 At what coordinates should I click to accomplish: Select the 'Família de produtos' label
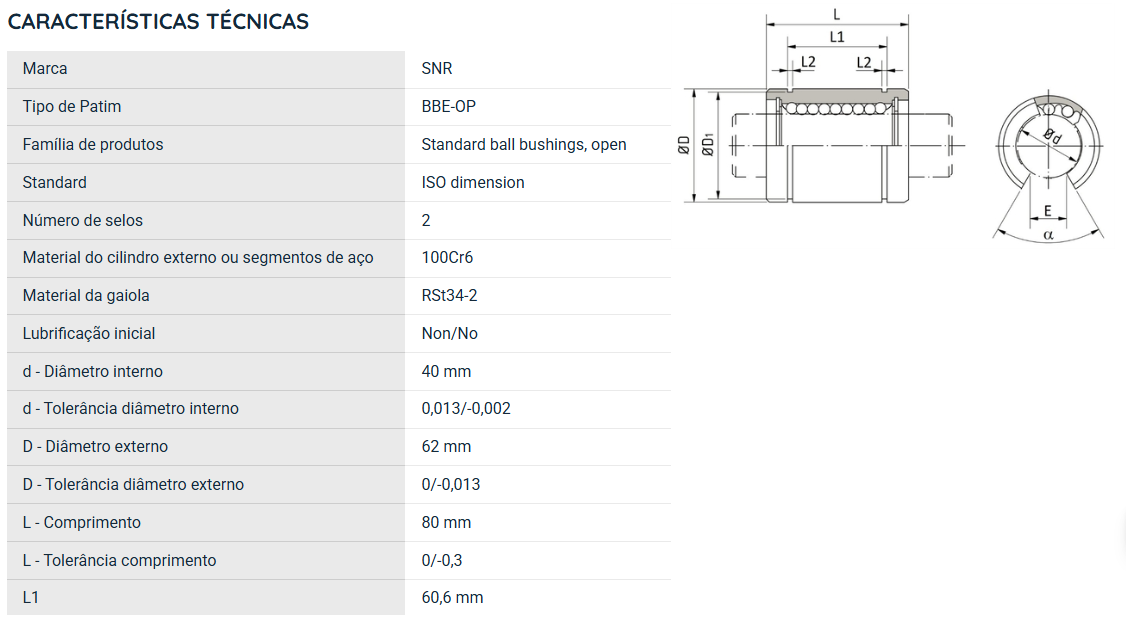pyautogui.click(x=93, y=145)
